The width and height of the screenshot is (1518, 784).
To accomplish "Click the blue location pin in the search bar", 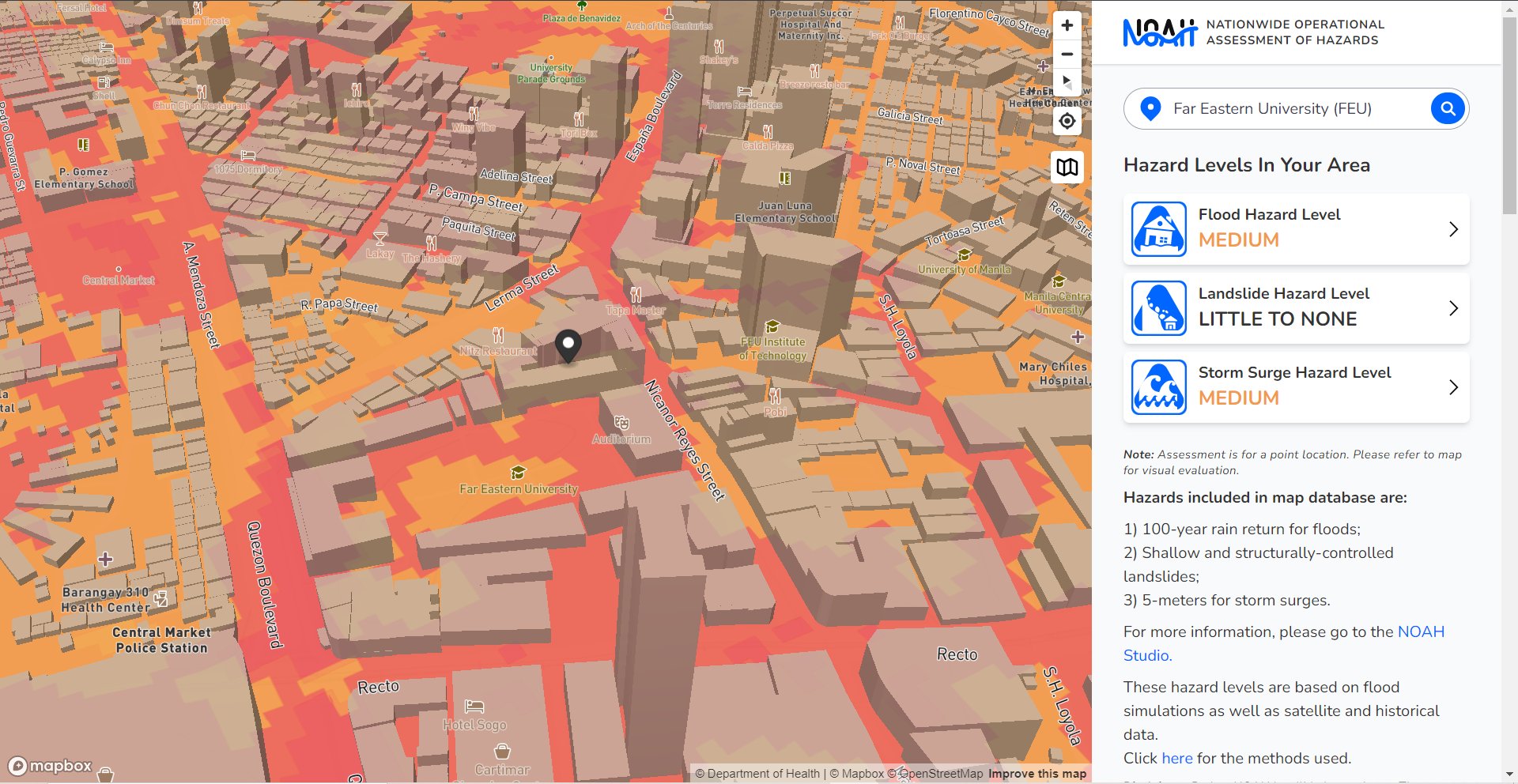I will pos(1150,108).
